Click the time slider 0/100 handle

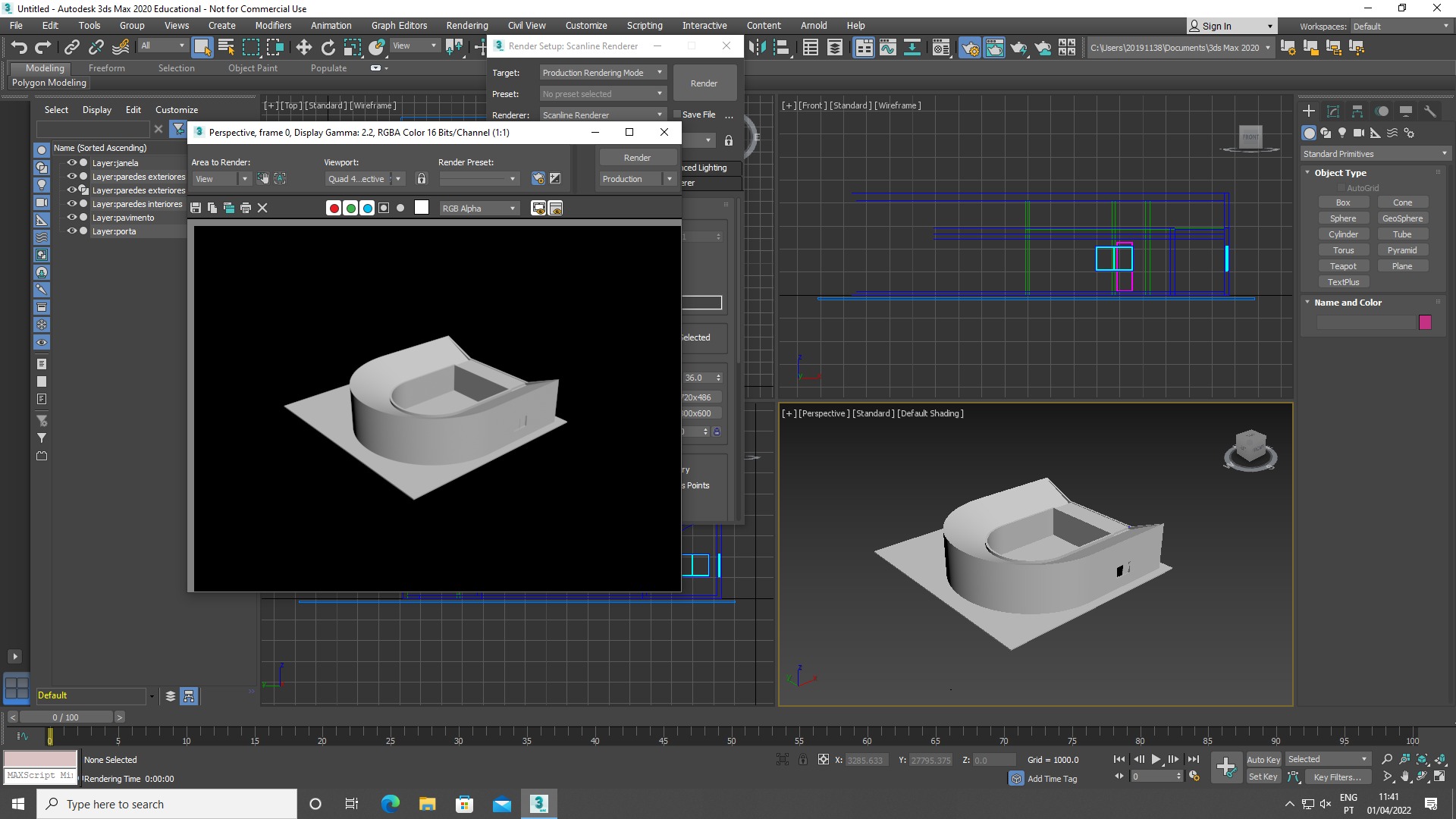pyautogui.click(x=65, y=717)
